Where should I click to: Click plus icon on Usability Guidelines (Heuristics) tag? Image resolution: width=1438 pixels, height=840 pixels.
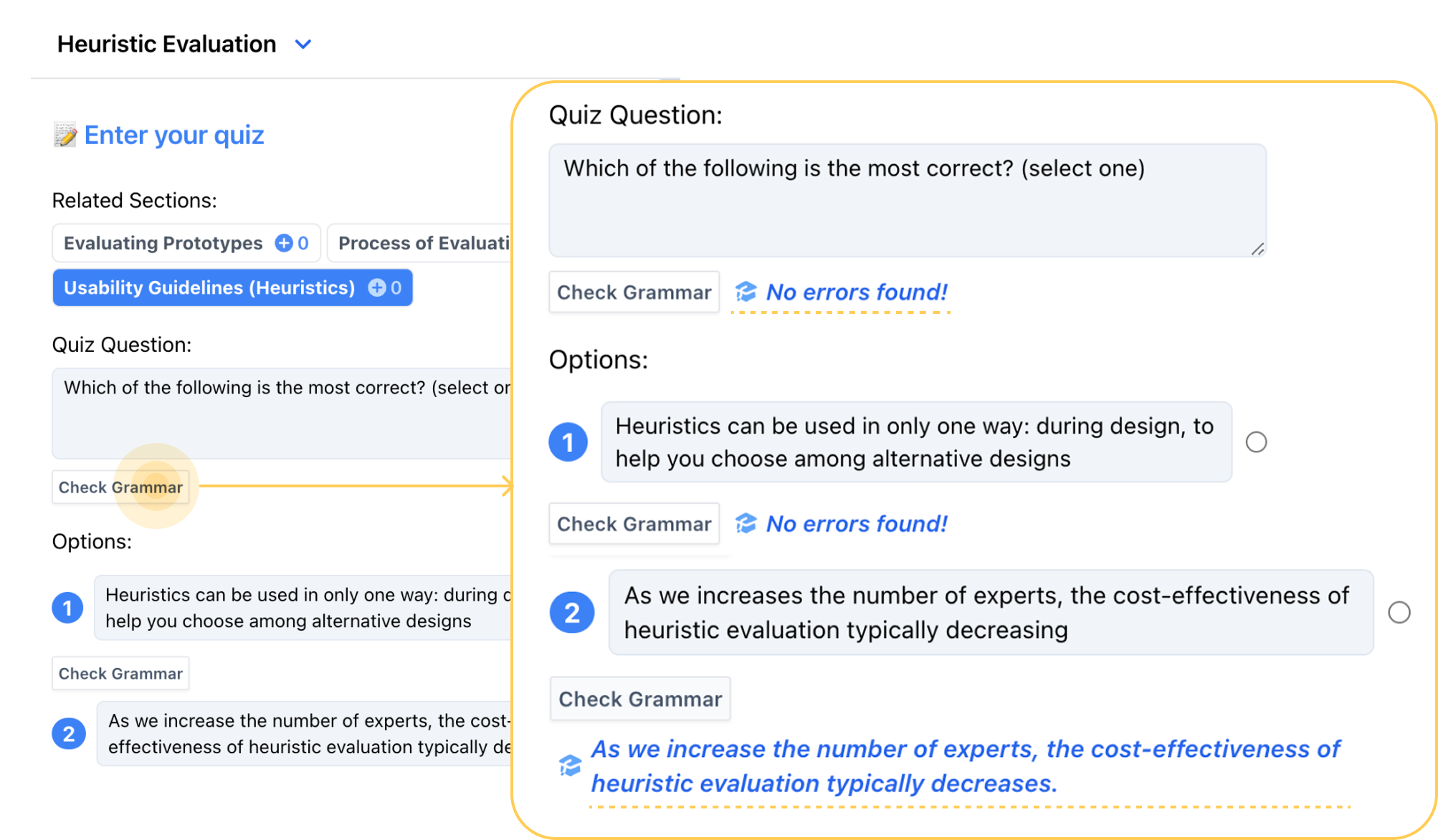click(x=376, y=287)
